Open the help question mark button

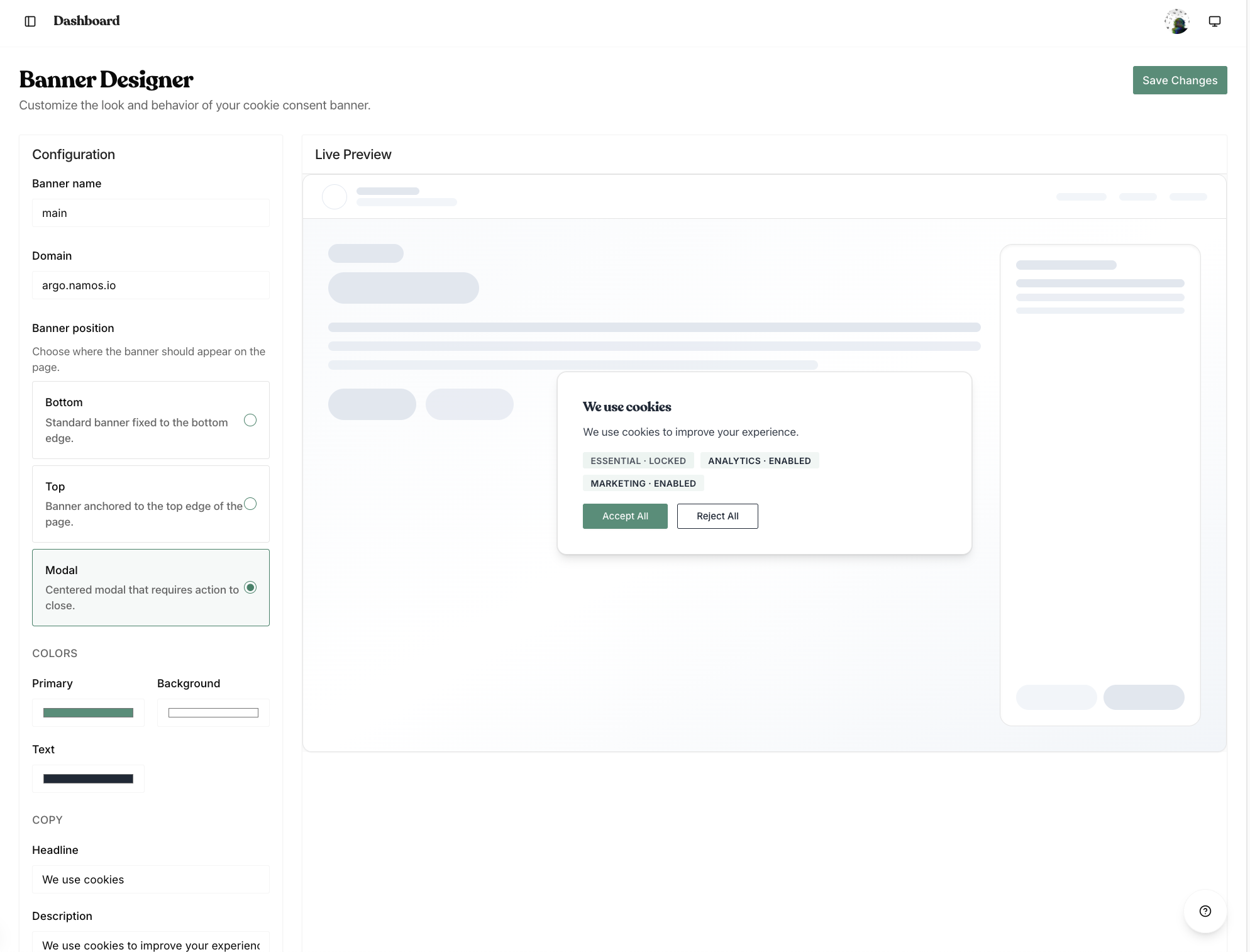coord(1205,911)
